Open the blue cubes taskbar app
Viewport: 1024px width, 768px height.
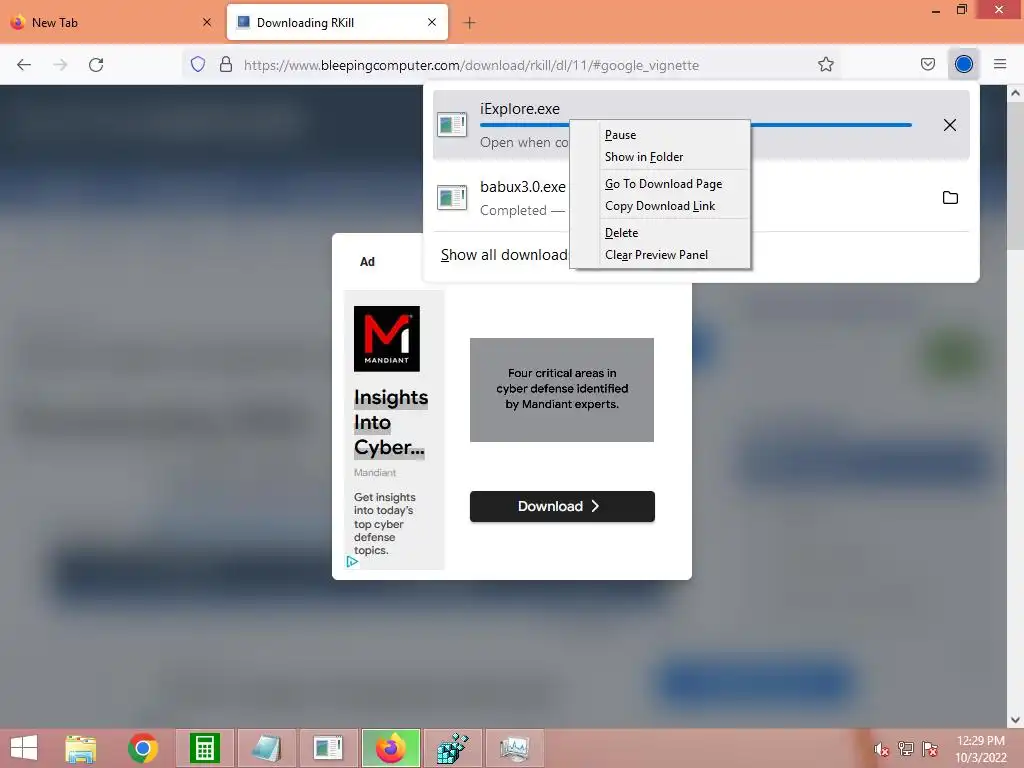453,748
